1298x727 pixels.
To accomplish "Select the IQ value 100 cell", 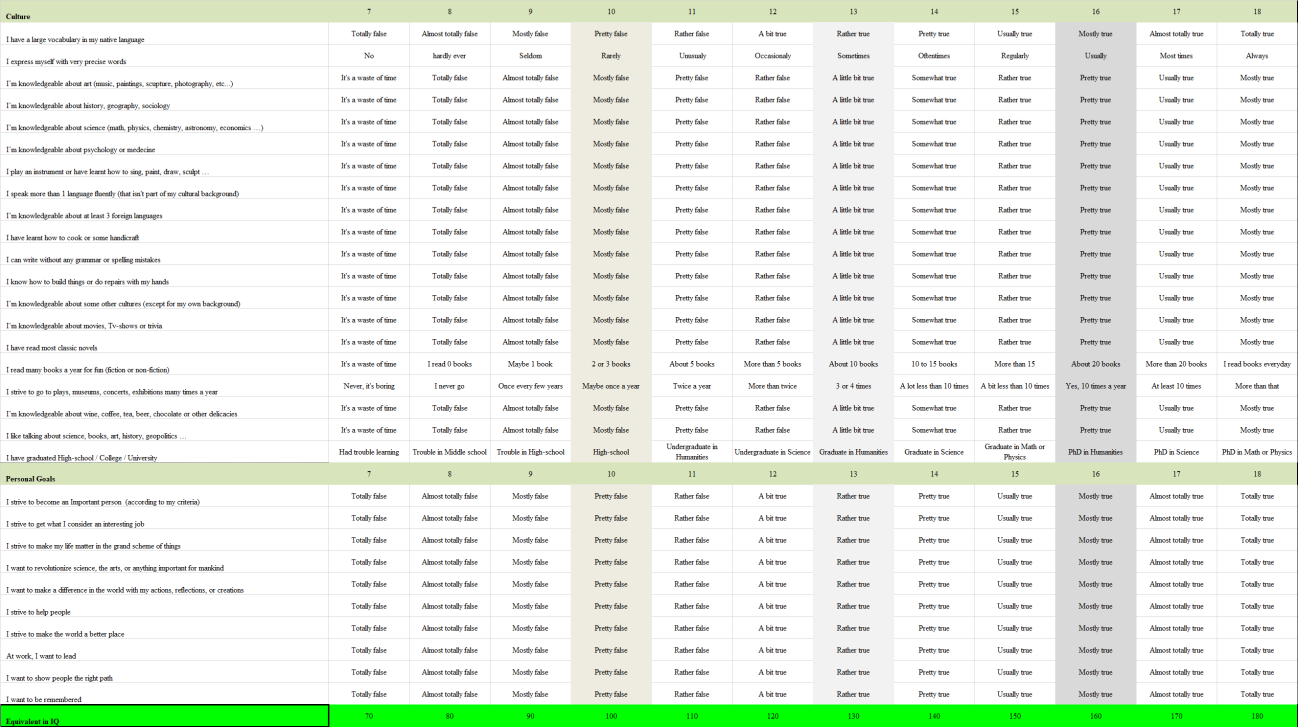I will 611,716.
